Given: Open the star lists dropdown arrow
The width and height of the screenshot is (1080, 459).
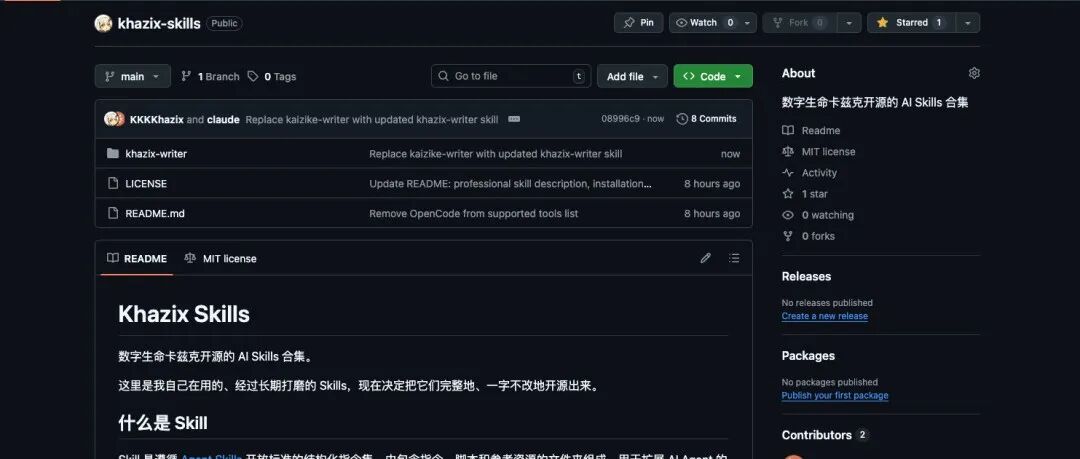Looking at the screenshot, I should point(968,23).
